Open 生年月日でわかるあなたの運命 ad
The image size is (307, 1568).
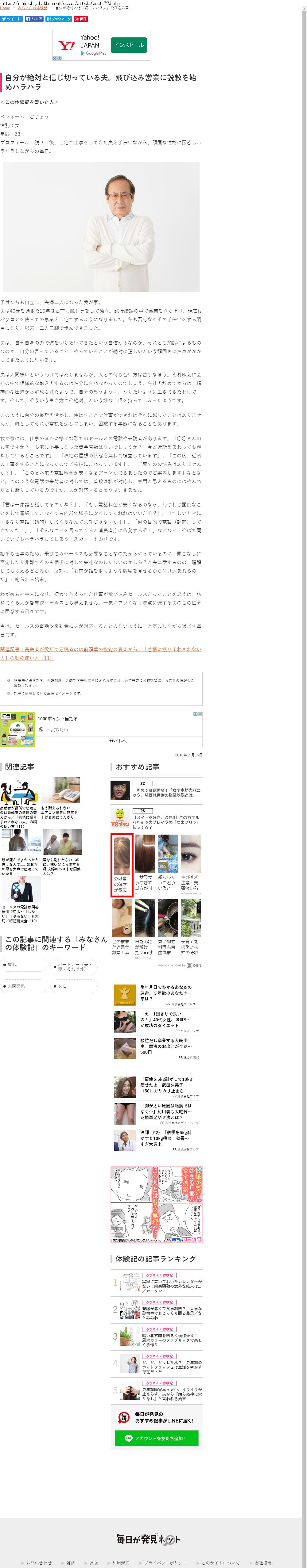(157, 995)
